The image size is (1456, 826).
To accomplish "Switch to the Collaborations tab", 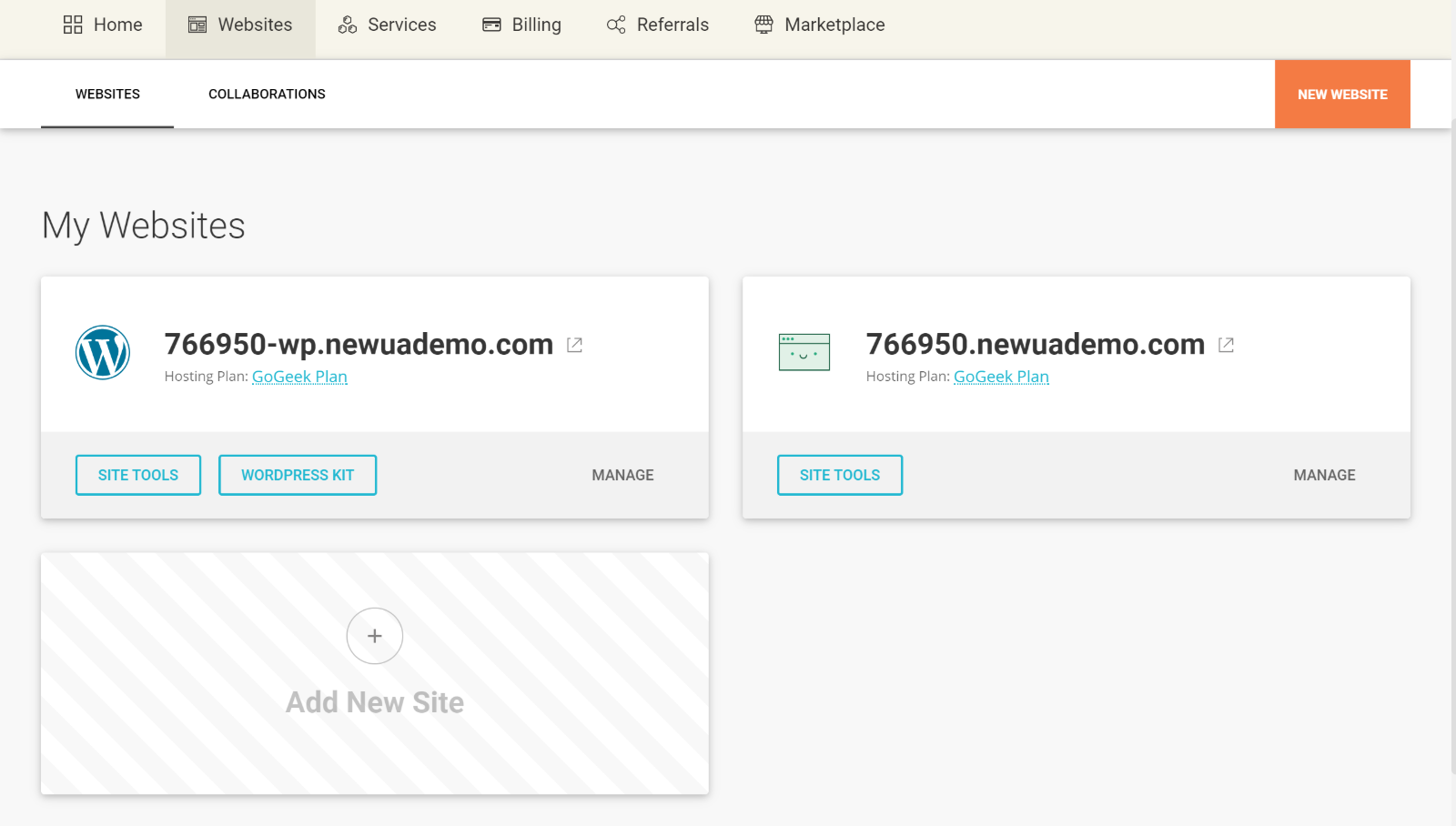I will click(267, 94).
